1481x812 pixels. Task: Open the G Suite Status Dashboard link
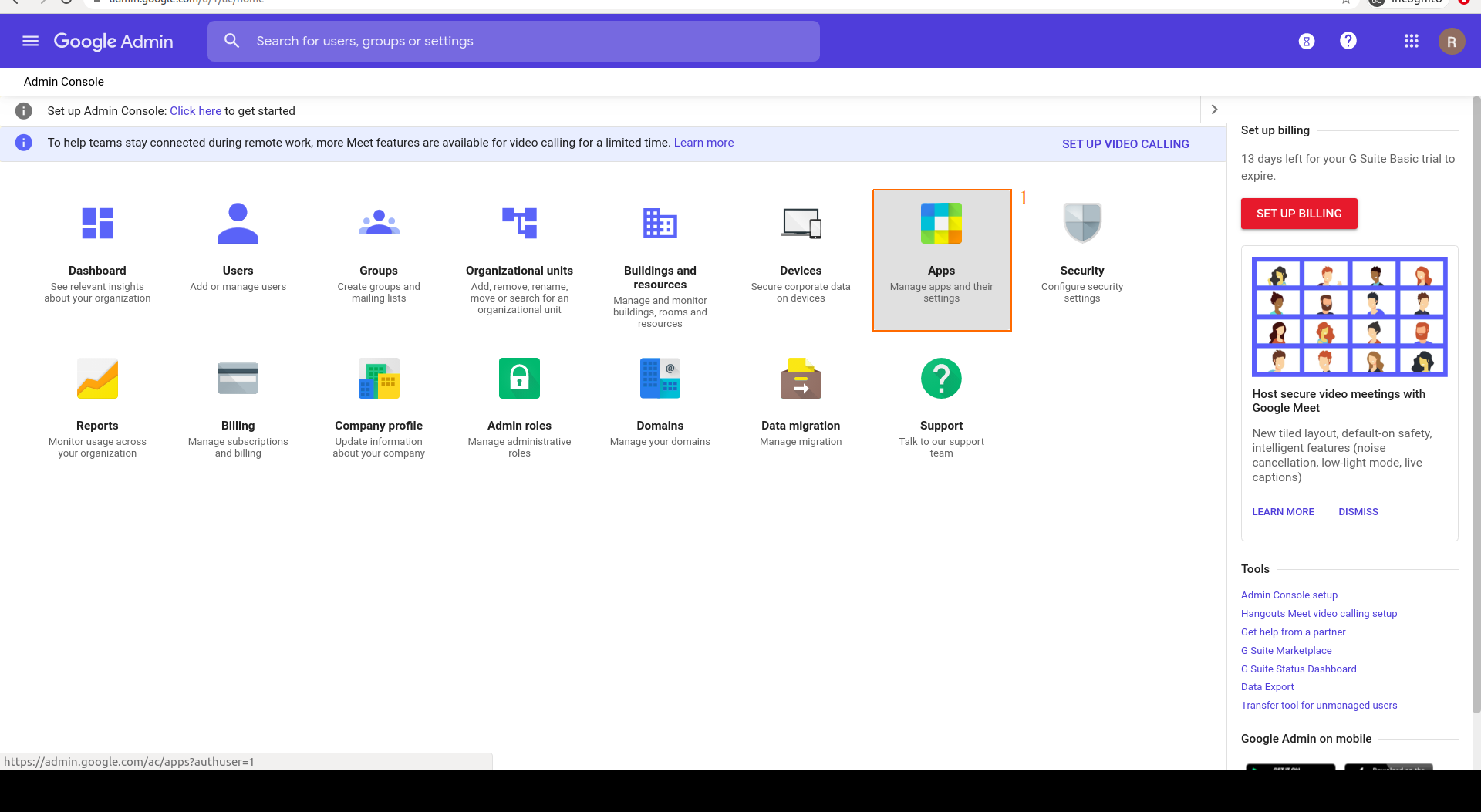click(1298, 669)
